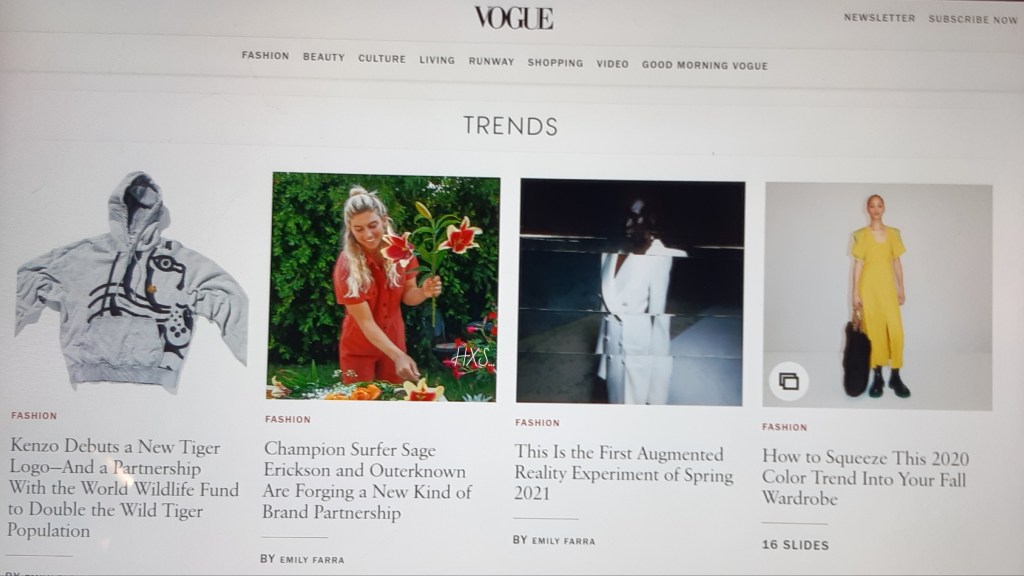The height and width of the screenshot is (576, 1024).
Task: Read the Kenzo Debuts a New Tiger Logo article
Action: (123, 488)
